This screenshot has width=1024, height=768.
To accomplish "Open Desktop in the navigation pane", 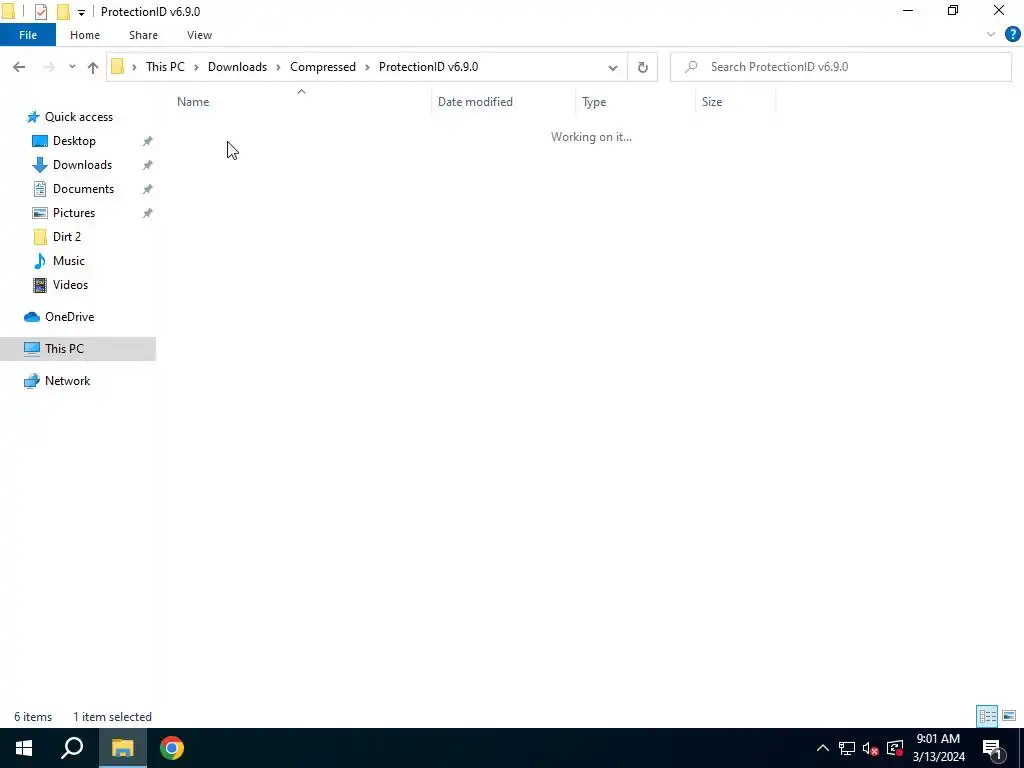I will [x=74, y=141].
